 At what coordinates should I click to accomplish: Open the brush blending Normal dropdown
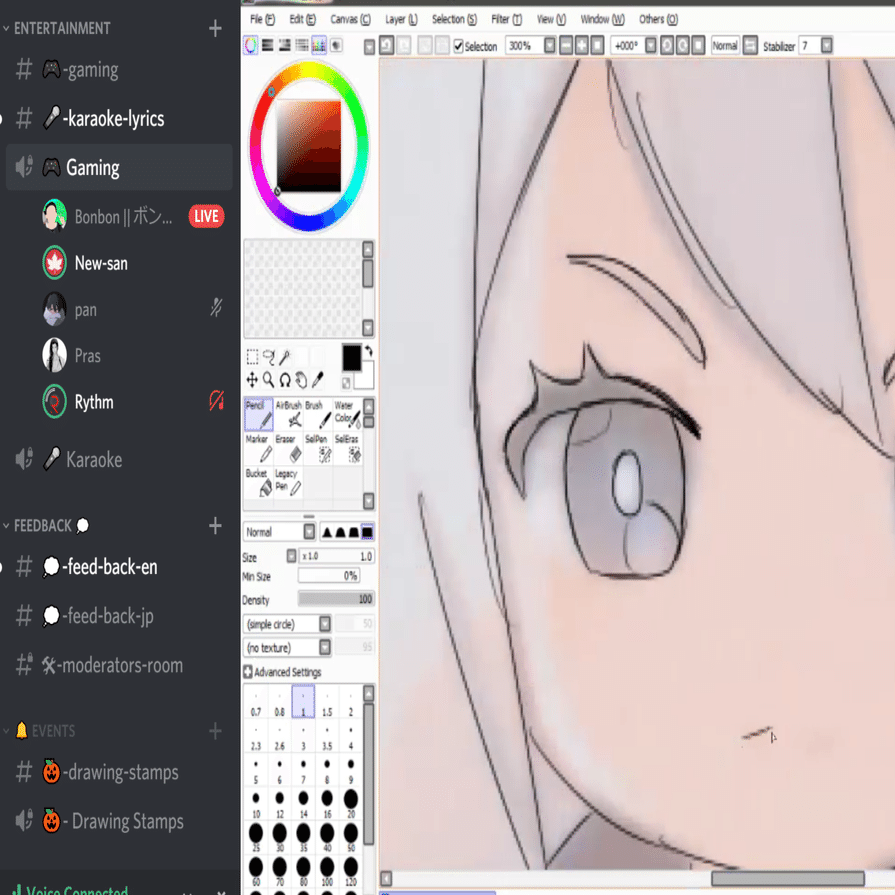coord(309,532)
